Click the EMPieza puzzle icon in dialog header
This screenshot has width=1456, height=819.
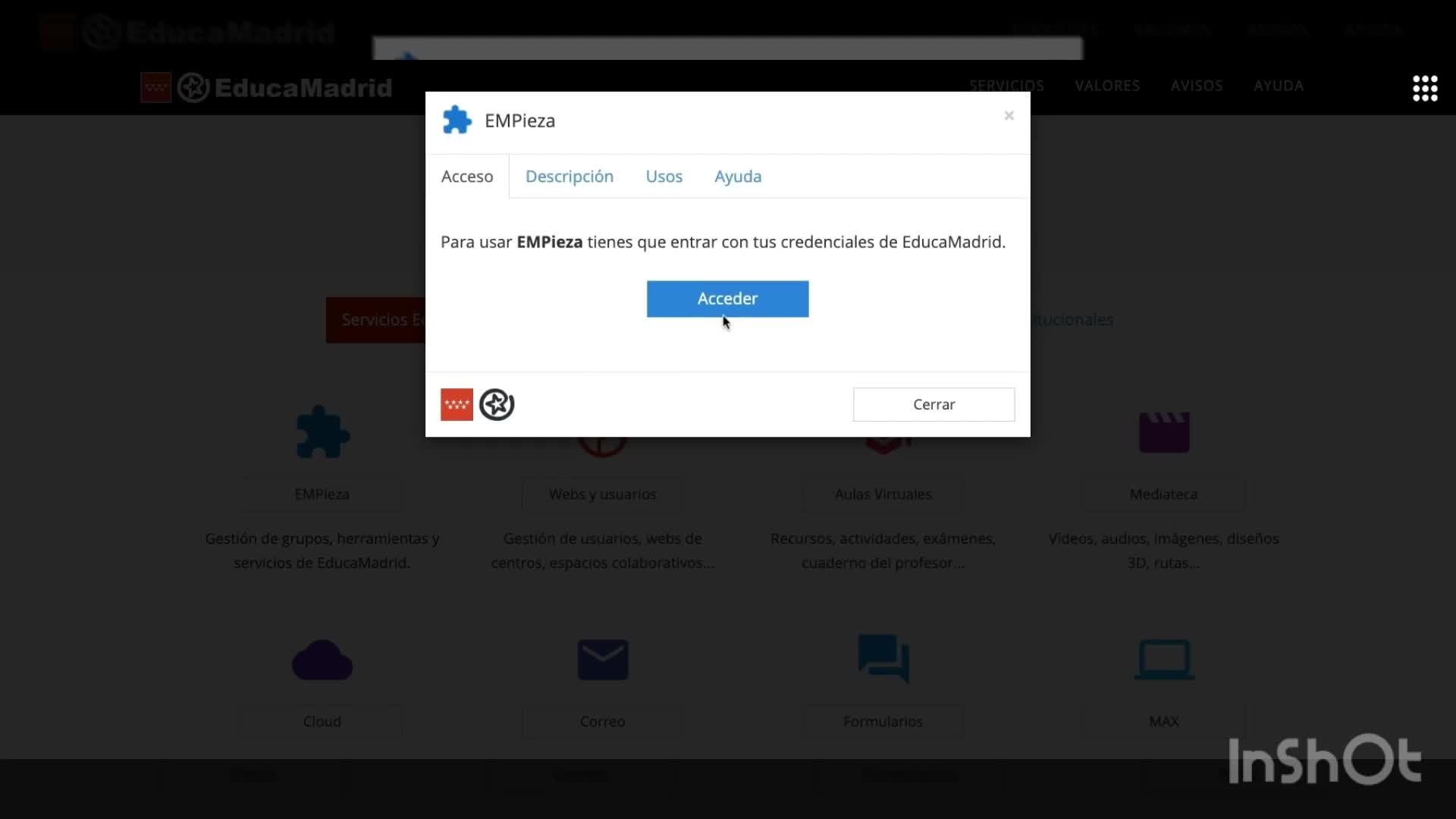(457, 121)
